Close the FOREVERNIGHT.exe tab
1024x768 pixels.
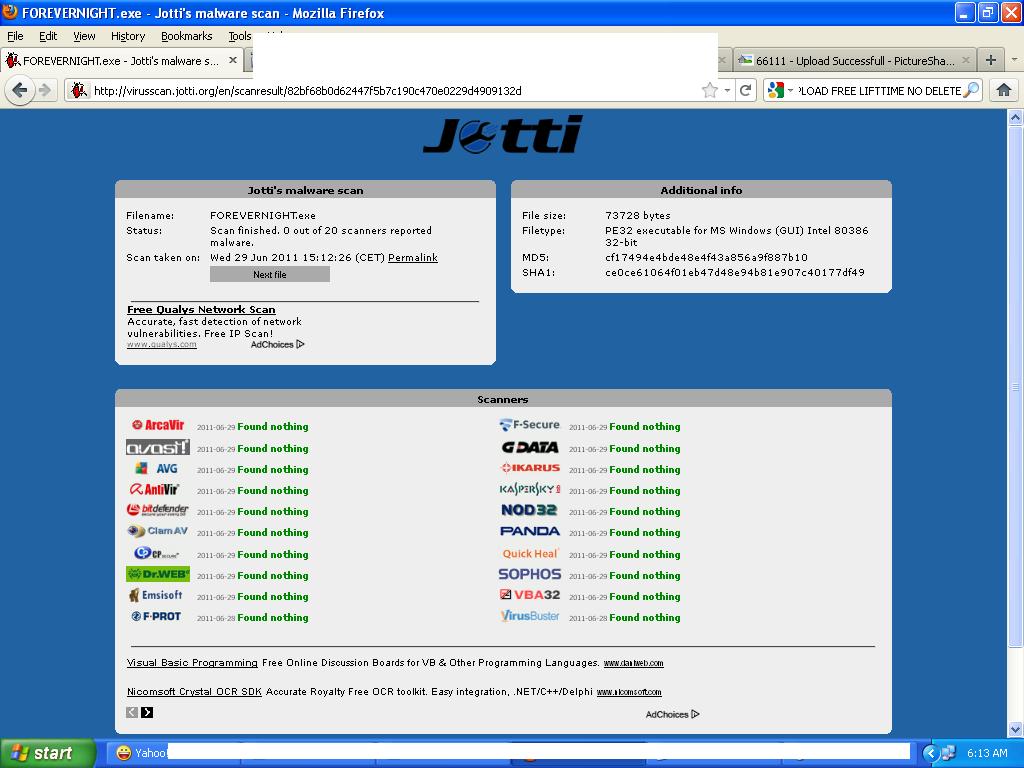[x=232, y=60]
